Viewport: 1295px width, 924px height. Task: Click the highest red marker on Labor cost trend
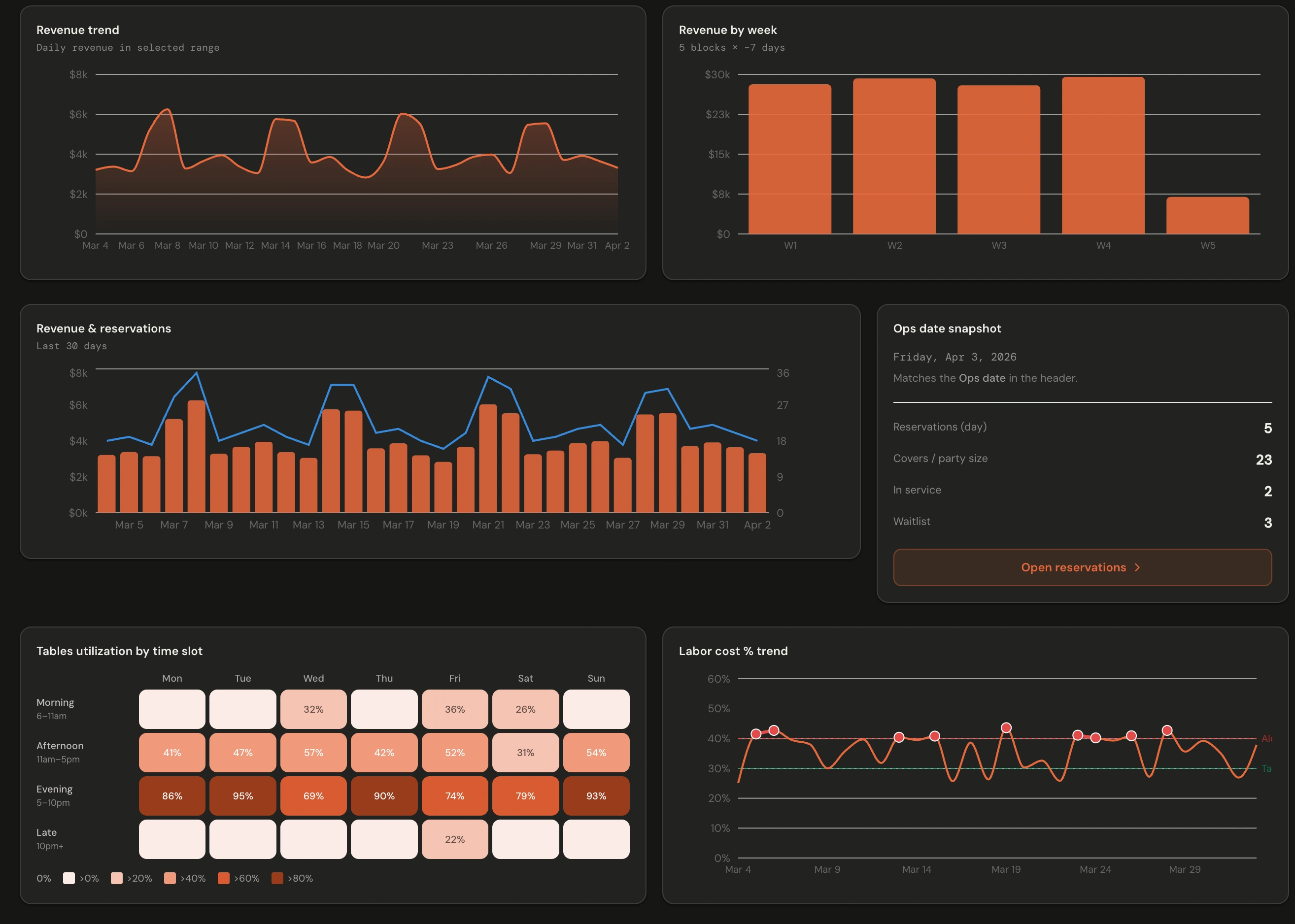1006,726
